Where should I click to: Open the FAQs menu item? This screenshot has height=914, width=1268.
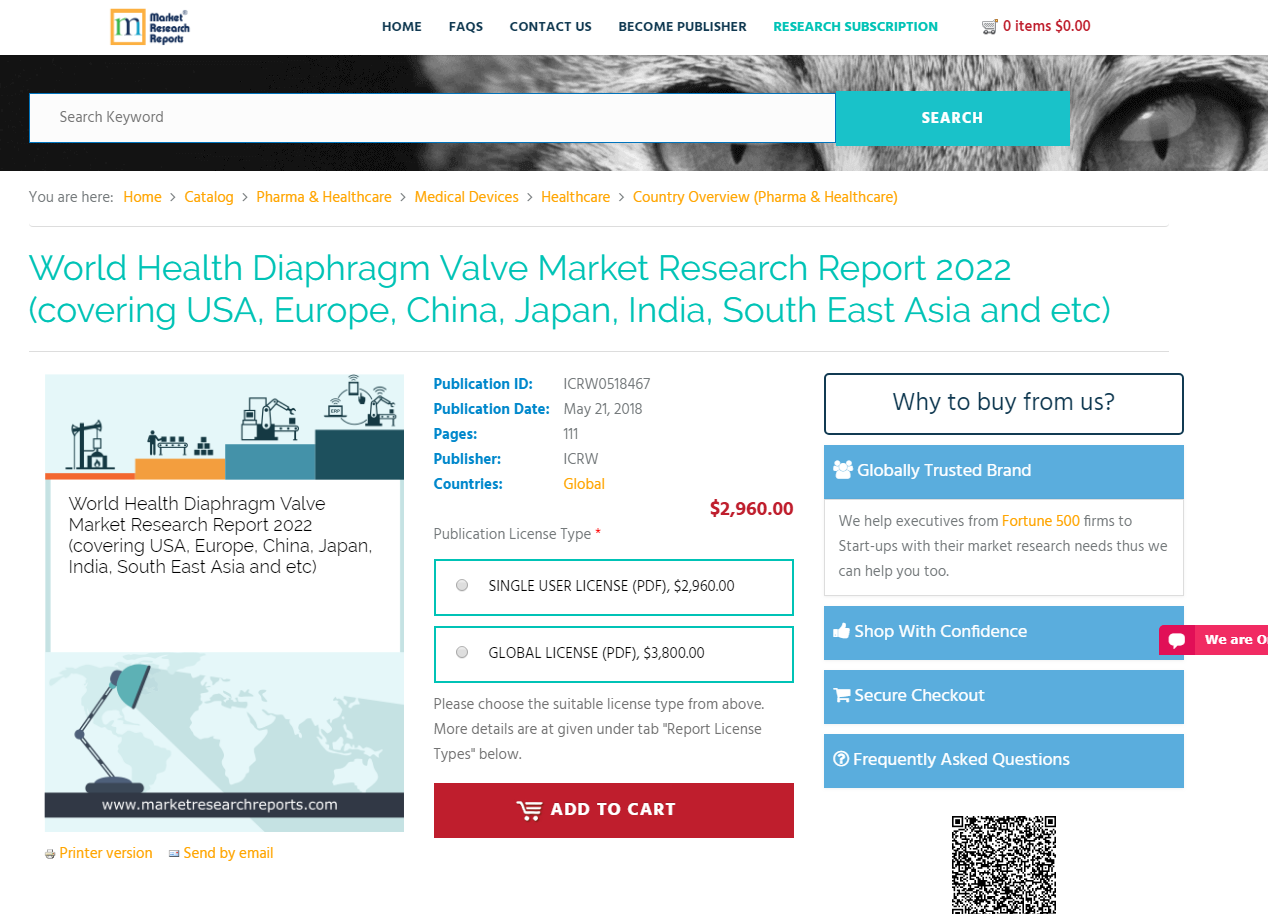coord(465,27)
